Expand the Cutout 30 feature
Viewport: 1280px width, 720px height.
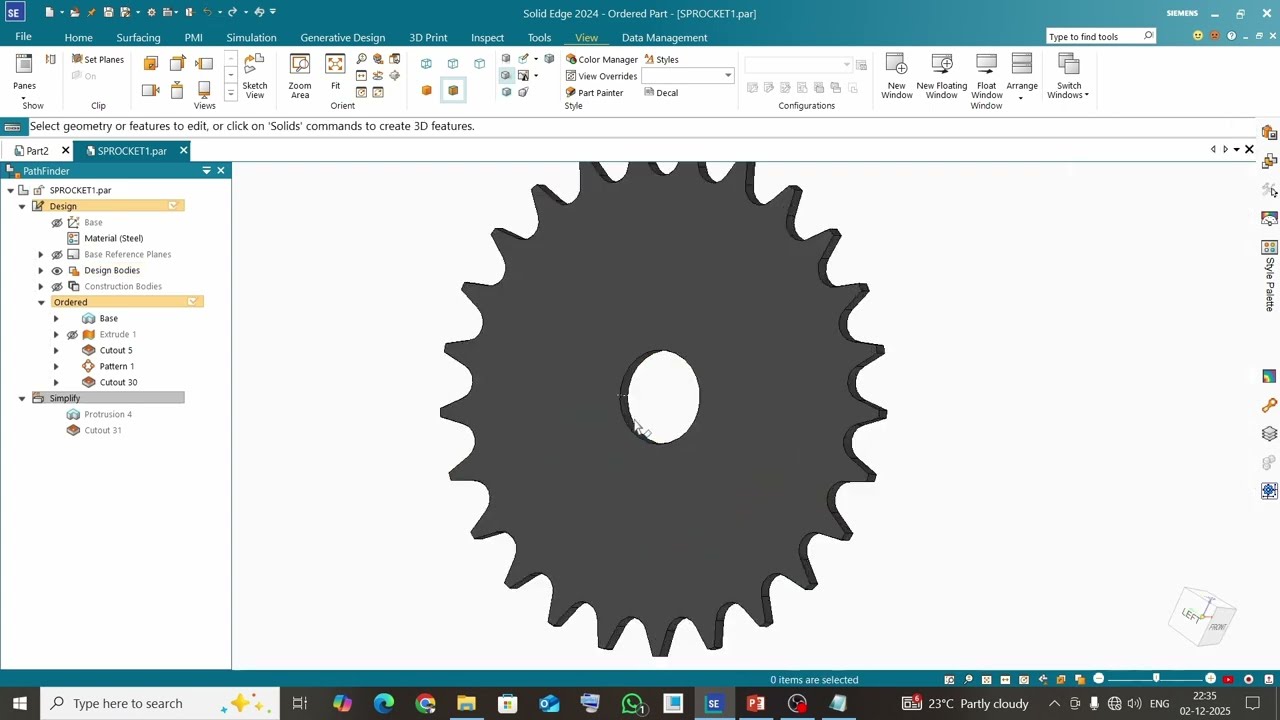[56, 382]
